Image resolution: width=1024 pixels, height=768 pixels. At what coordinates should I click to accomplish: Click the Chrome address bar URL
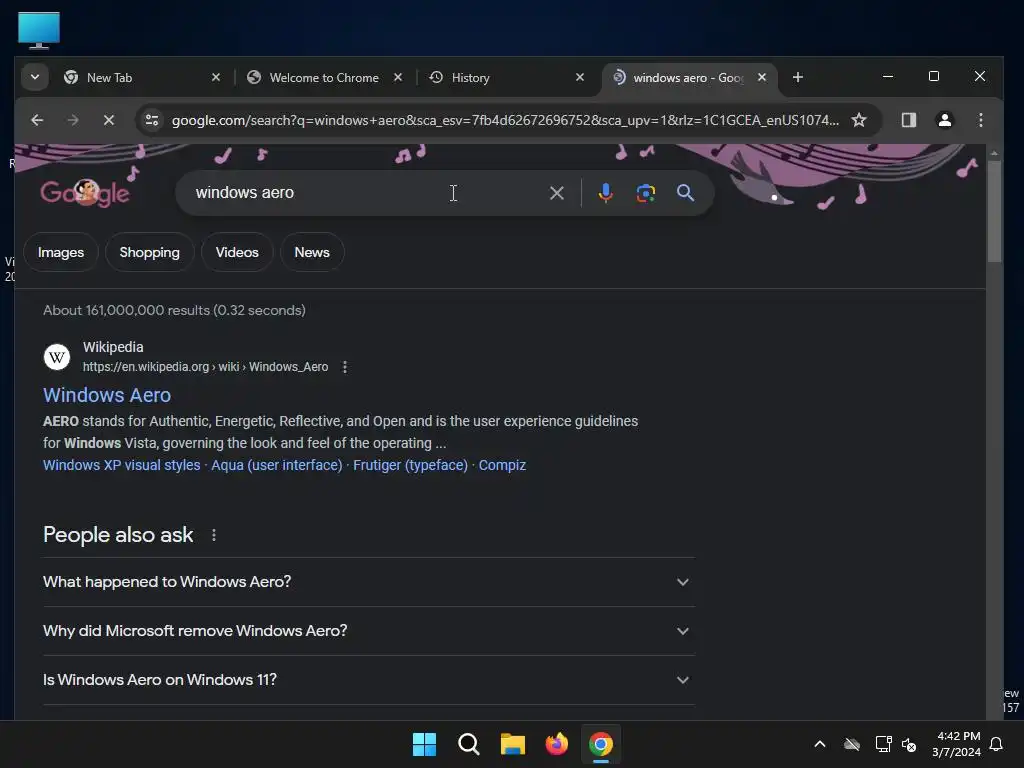tap(505, 120)
